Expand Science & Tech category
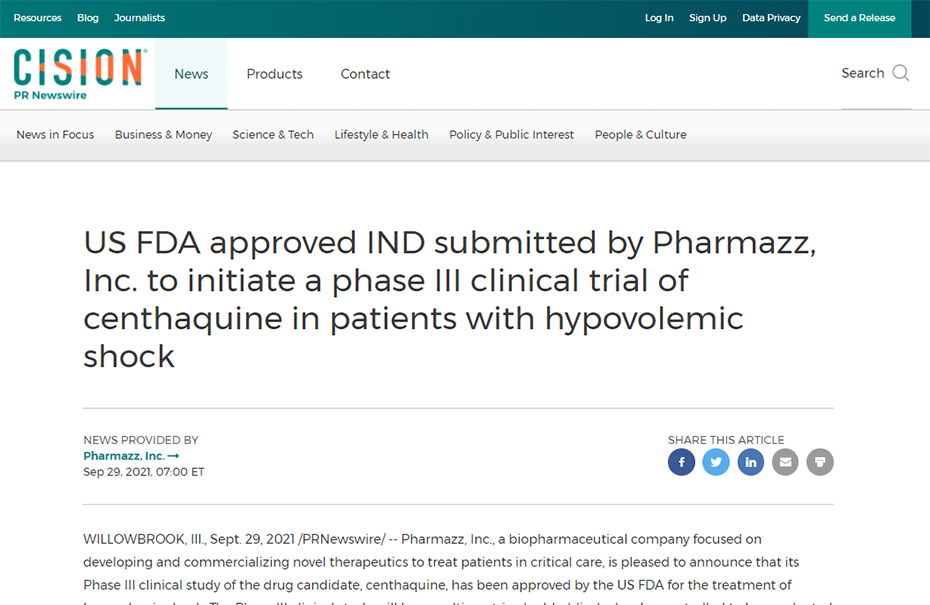 pos(273,135)
